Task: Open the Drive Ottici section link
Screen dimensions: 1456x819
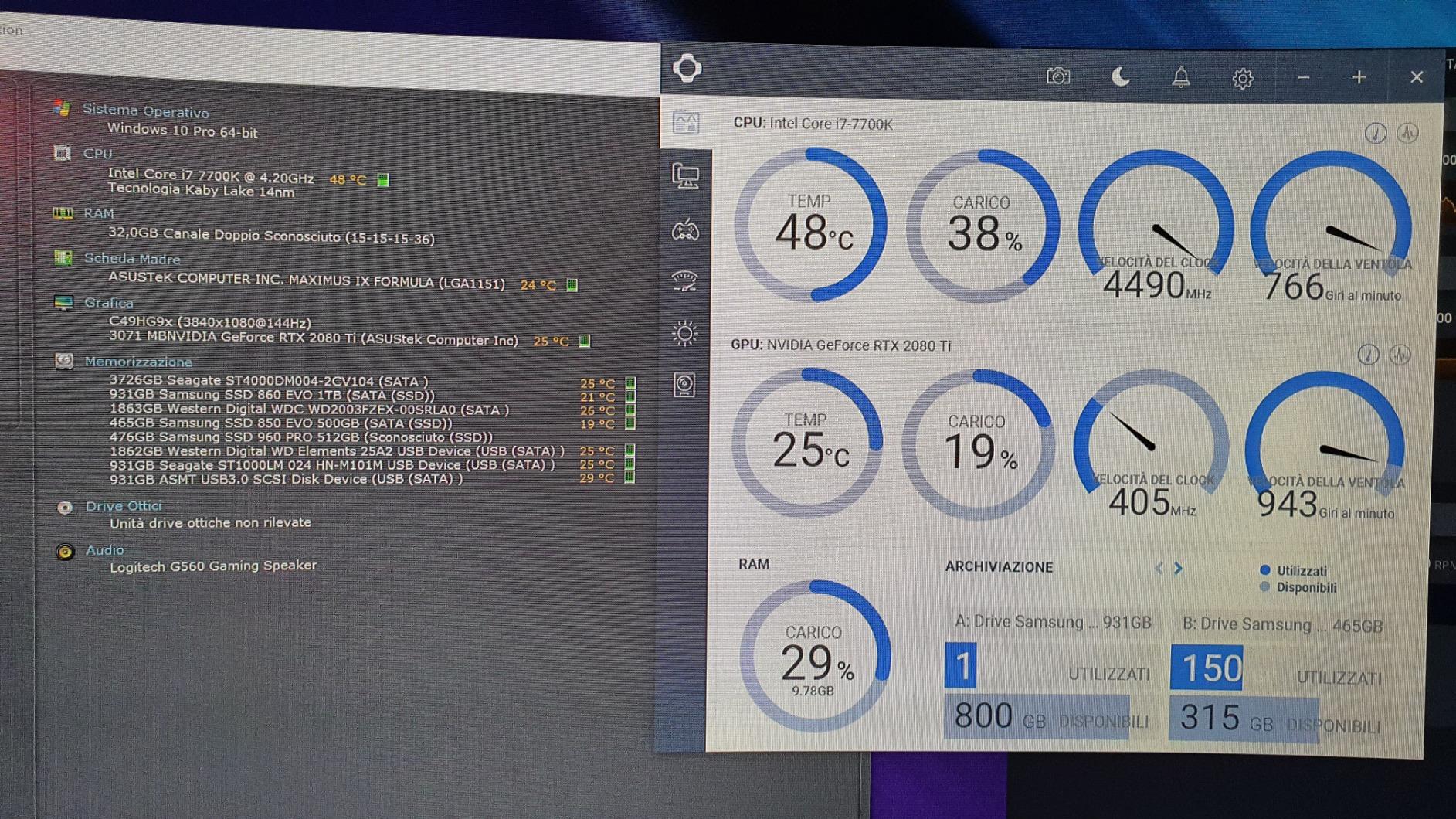Action: tap(124, 506)
